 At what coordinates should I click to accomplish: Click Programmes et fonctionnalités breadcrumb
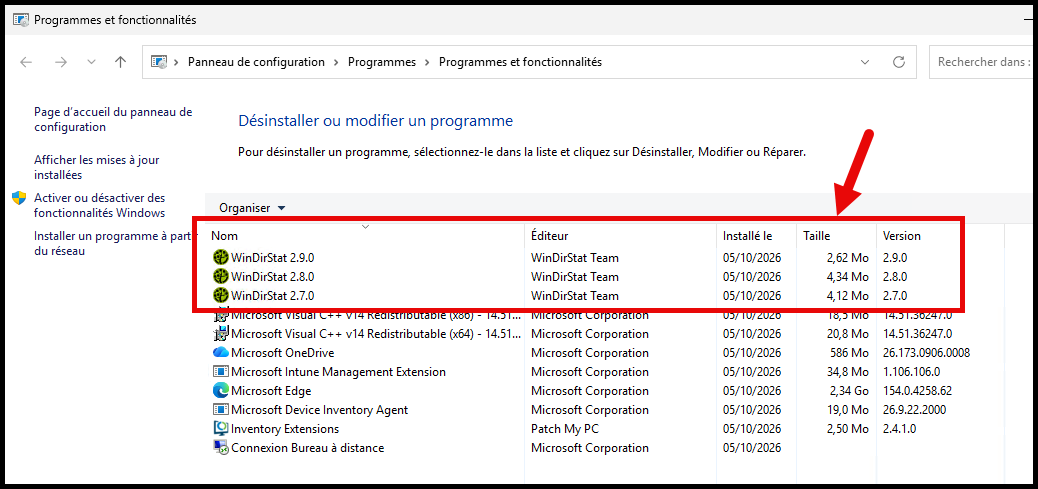(x=520, y=62)
